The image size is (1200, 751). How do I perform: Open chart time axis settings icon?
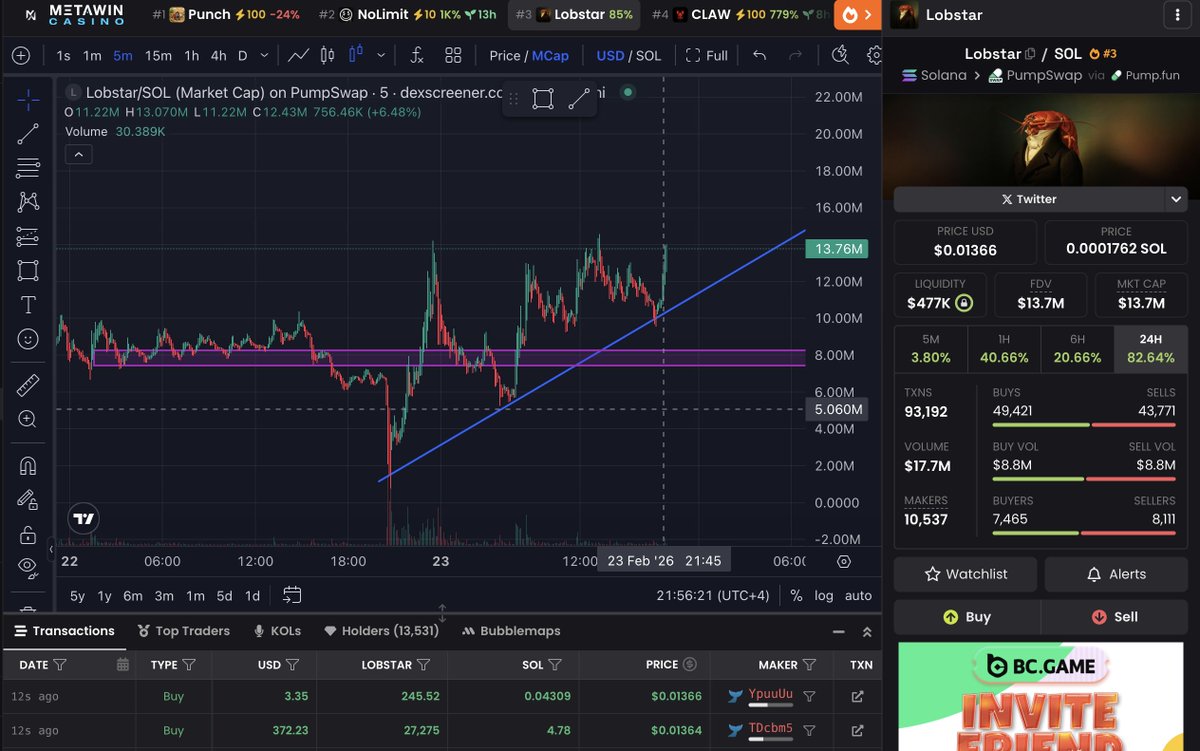tap(844, 561)
